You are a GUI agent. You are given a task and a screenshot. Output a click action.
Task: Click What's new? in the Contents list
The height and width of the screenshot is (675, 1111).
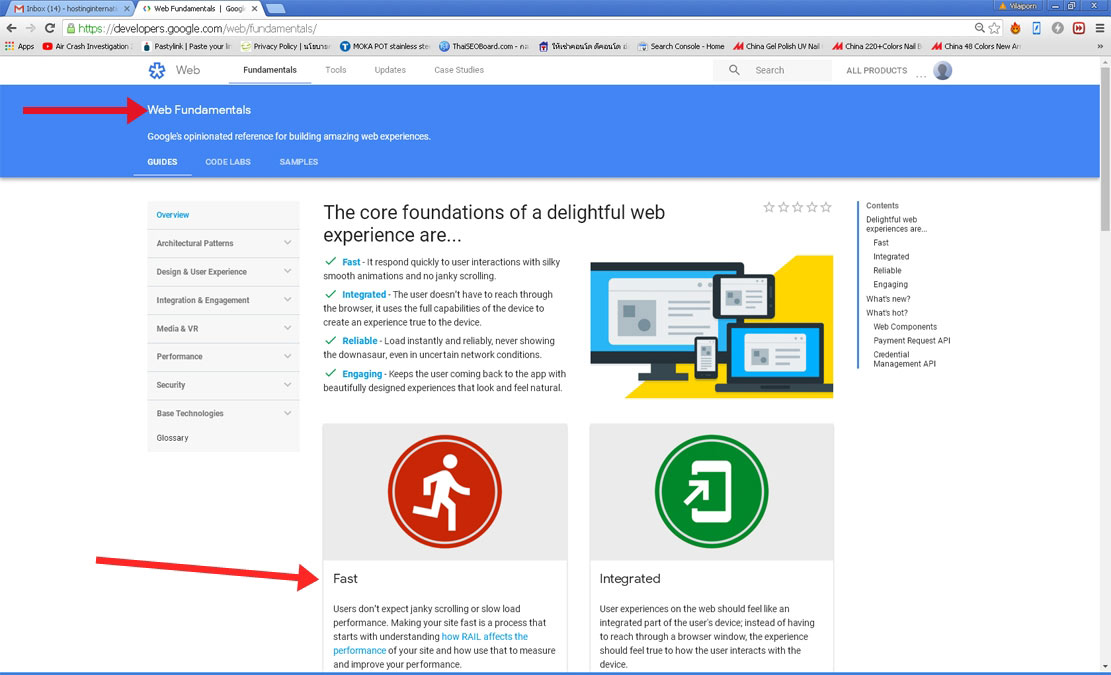pyautogui.click(x=886, y=298)
